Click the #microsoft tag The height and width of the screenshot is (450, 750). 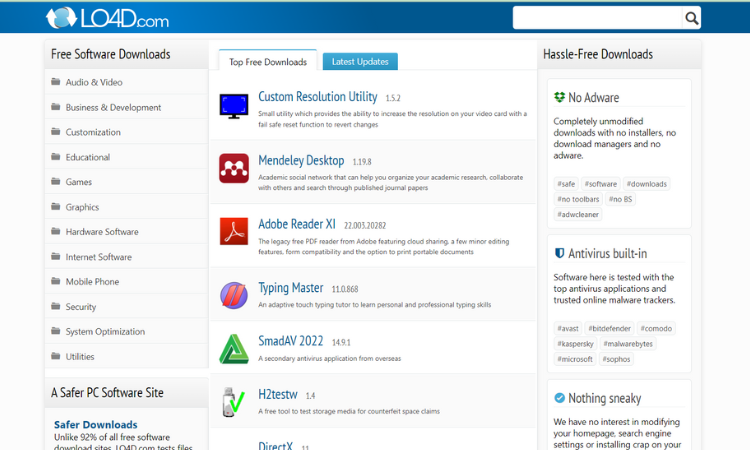(575, 359)
